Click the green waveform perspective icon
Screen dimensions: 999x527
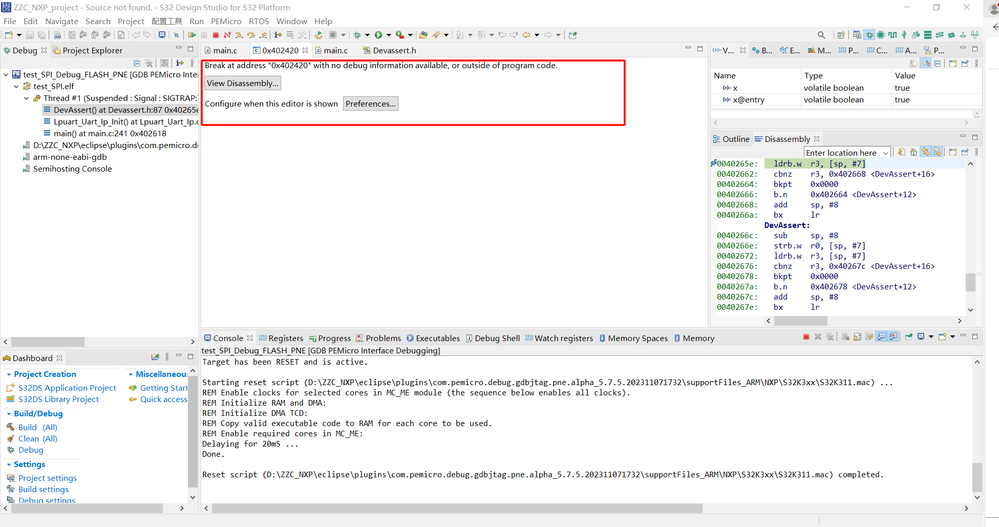click(x=893, y=35)
